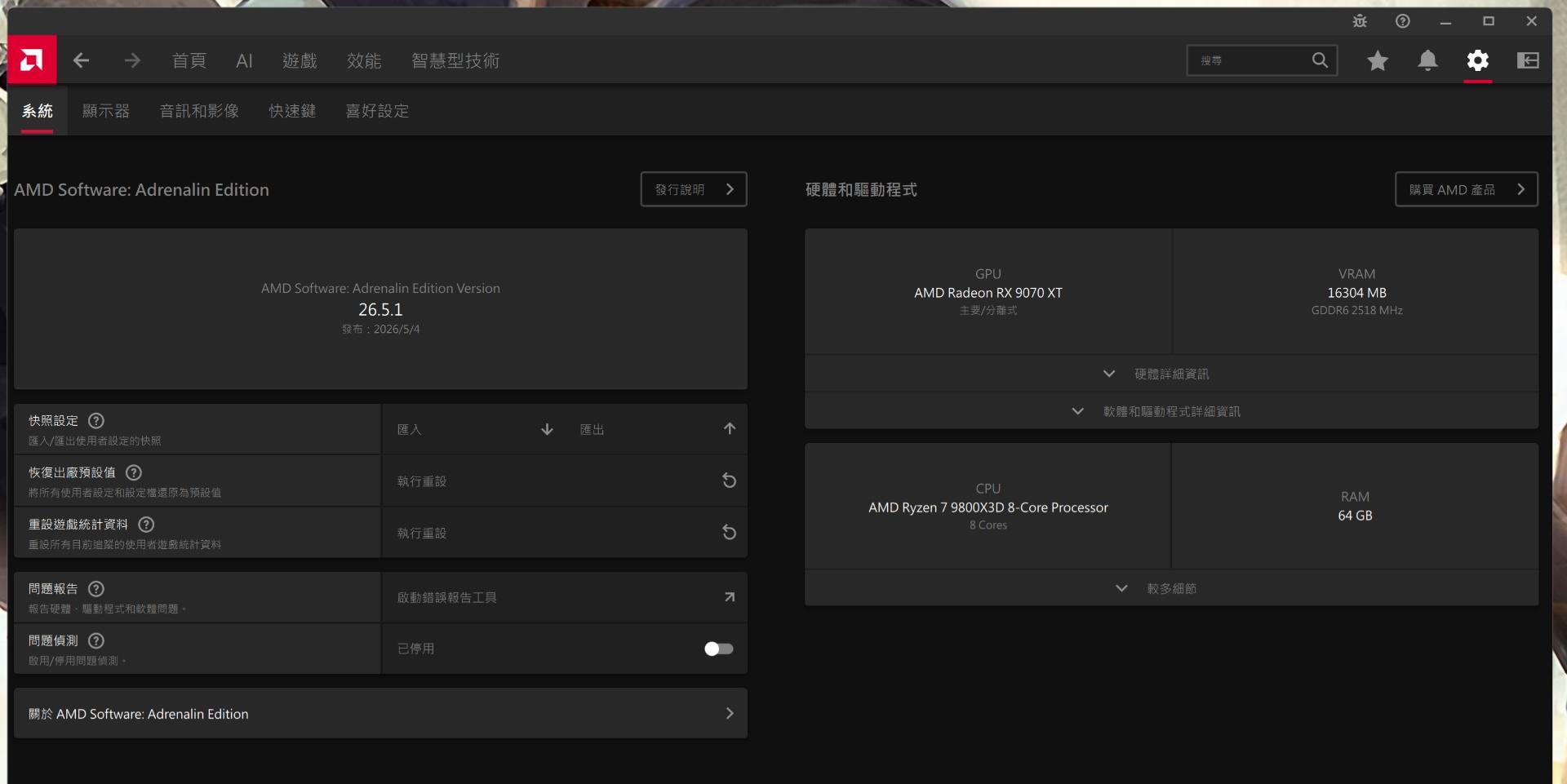1567x784 pixels.
Task: Switch to the 快速鍵 tab
Action: [x=292, y=111]
